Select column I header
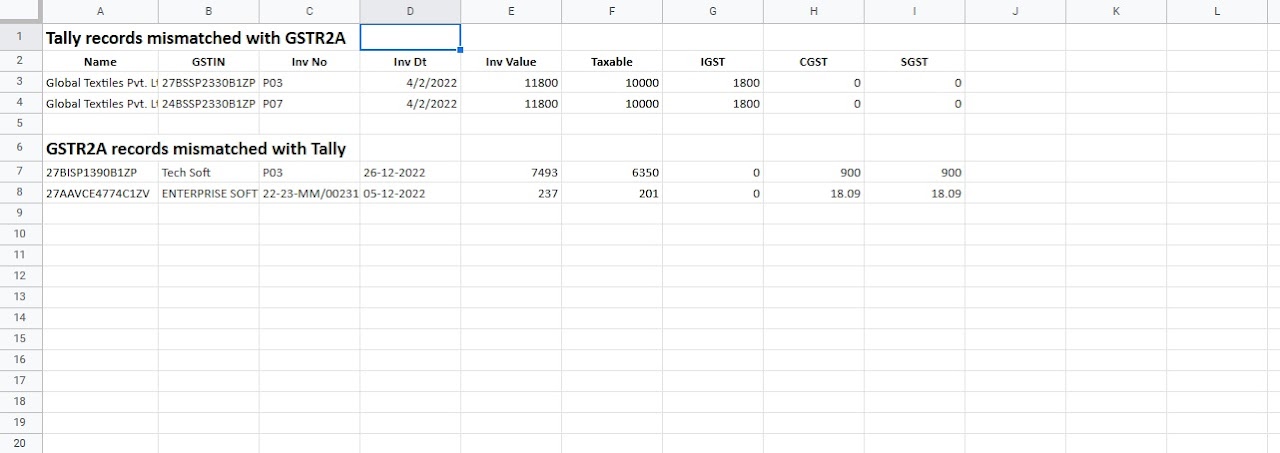This screenshot has height=453, width=1280. pos(914,11)
